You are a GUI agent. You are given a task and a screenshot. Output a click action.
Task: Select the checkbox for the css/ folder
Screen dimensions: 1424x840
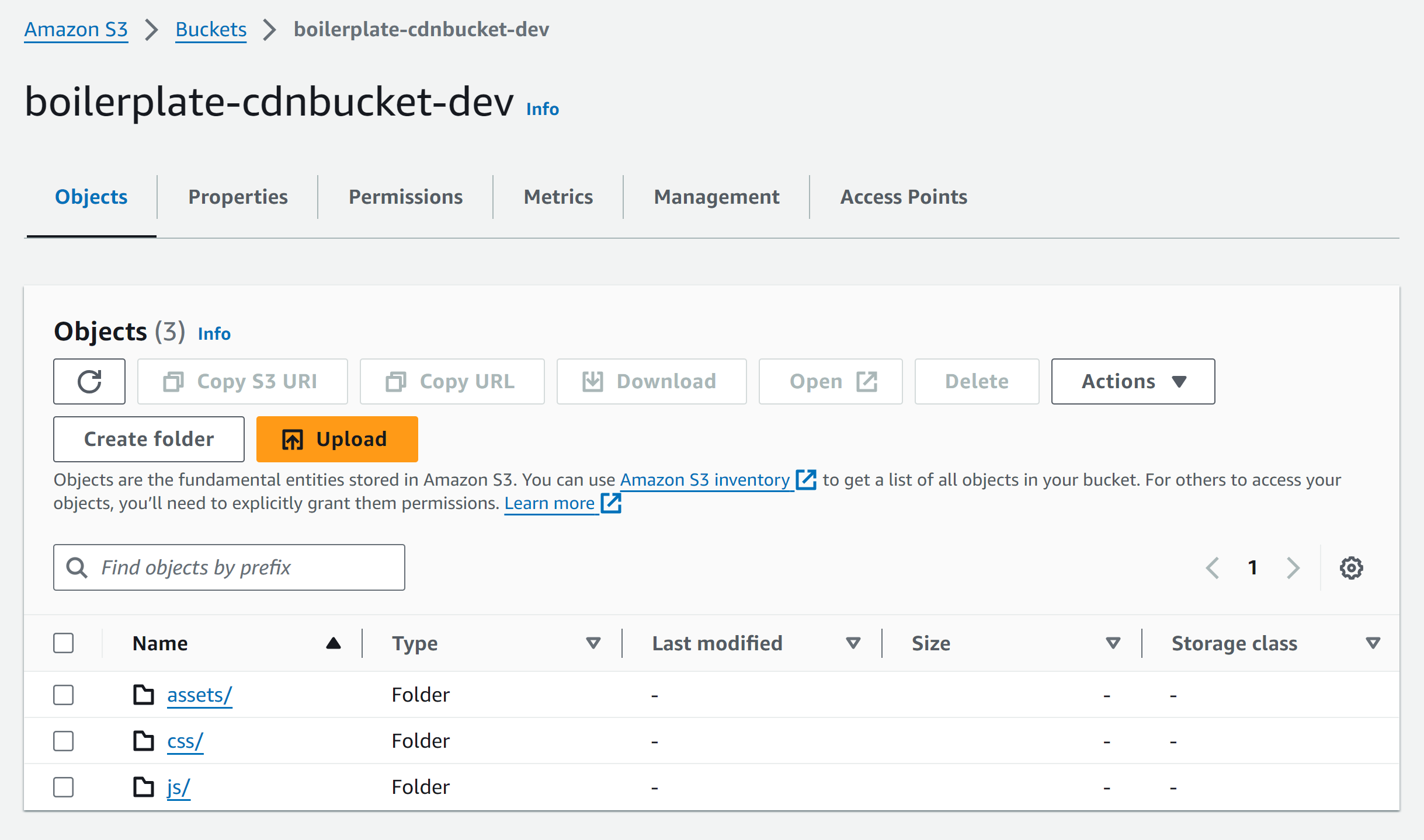pyautogui.click(x=63, y=740)
